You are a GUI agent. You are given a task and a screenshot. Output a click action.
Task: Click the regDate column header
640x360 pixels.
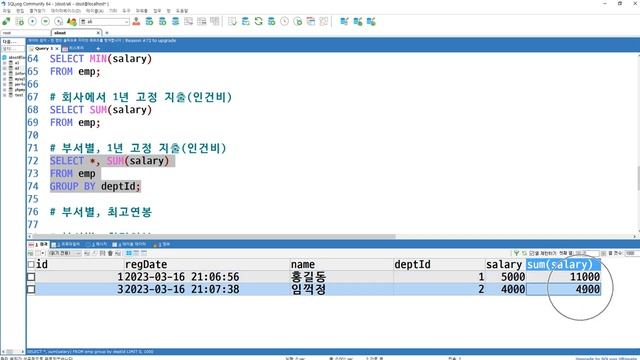click(x=207, y=264)
